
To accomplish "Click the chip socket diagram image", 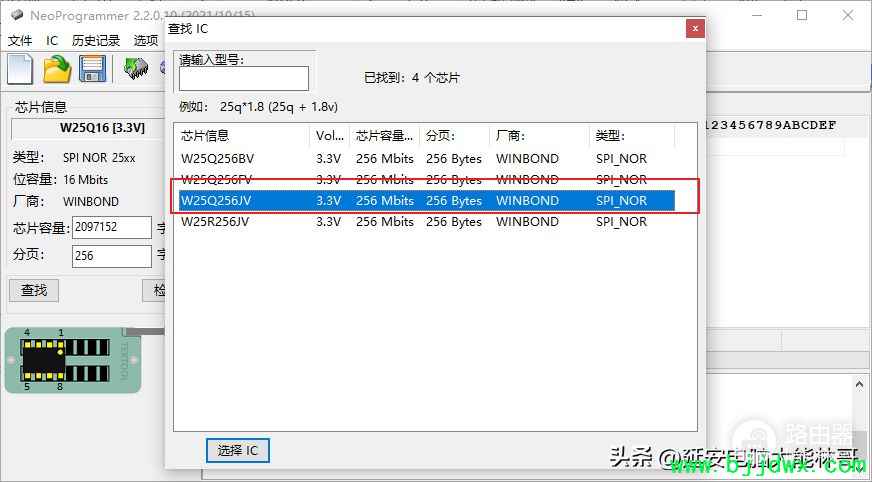I will [72, 360].
